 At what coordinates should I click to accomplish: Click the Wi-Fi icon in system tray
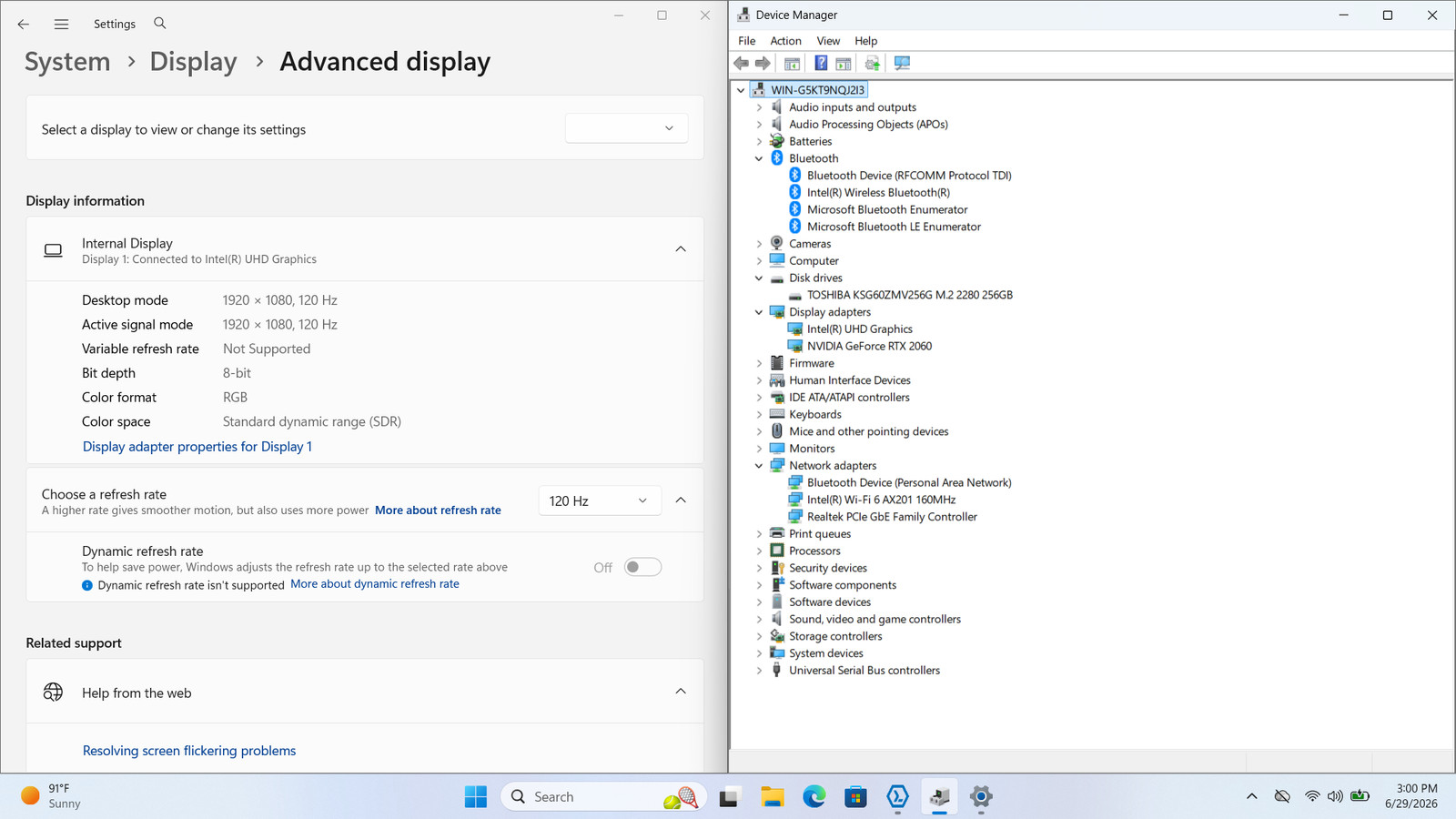[x=1311, y=796]
